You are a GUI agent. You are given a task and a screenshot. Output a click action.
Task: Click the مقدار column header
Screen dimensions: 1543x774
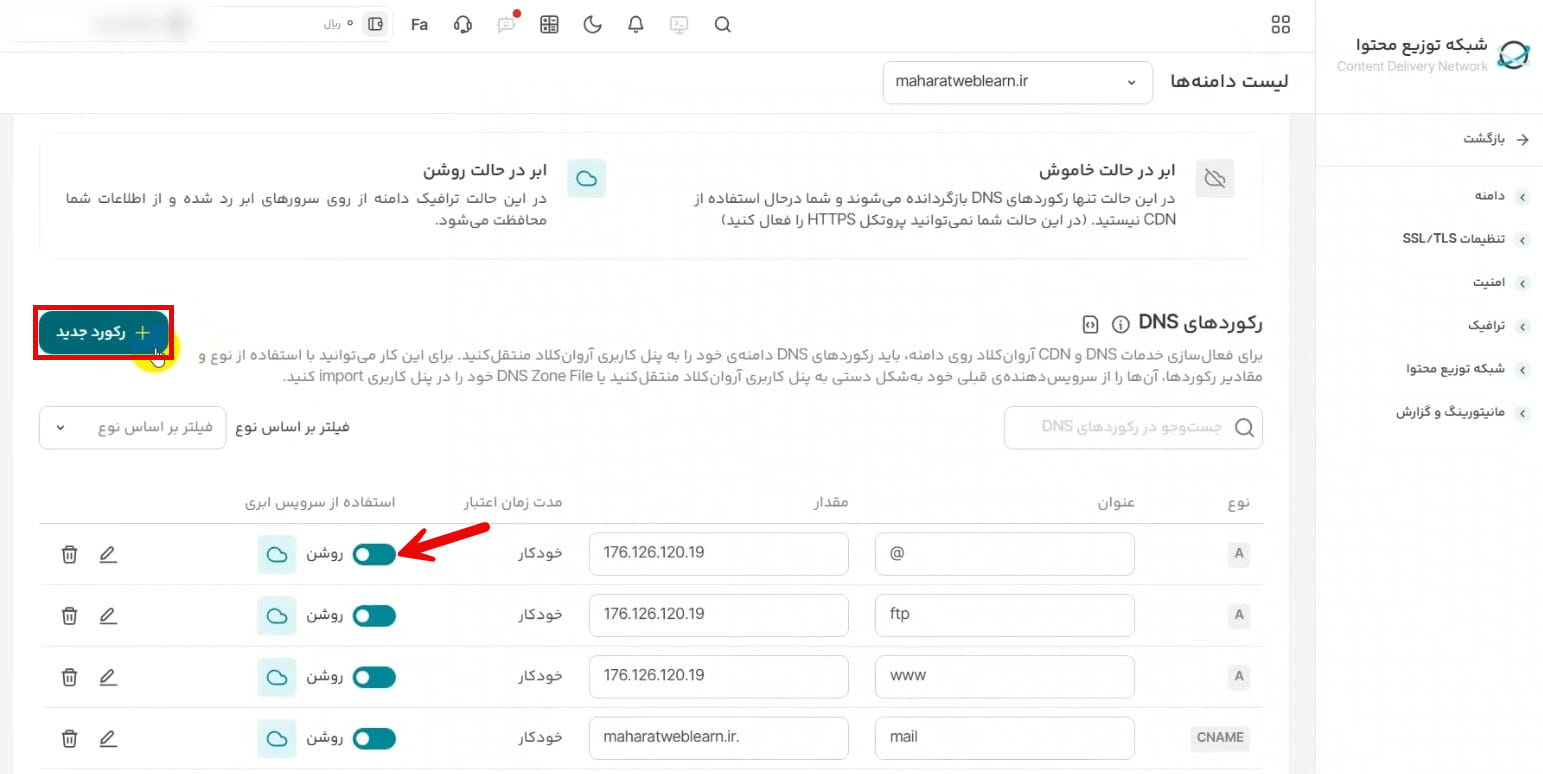coord(829,502)
